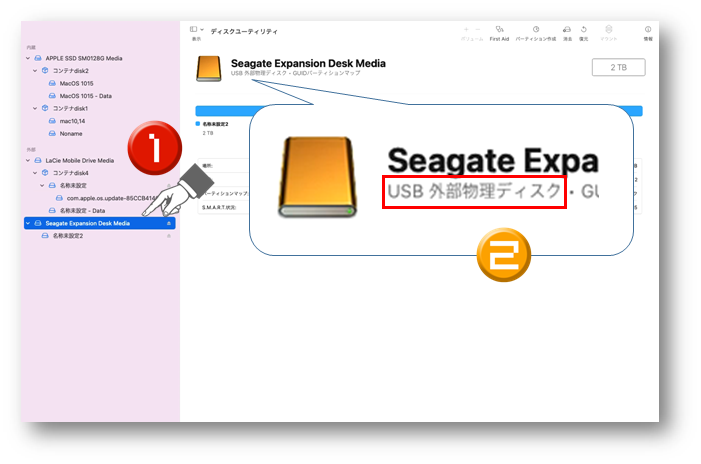This screenshot has width=701, height=464.
Task: Collapse the コンテナdisk1 node
Action: coord(35,108)
